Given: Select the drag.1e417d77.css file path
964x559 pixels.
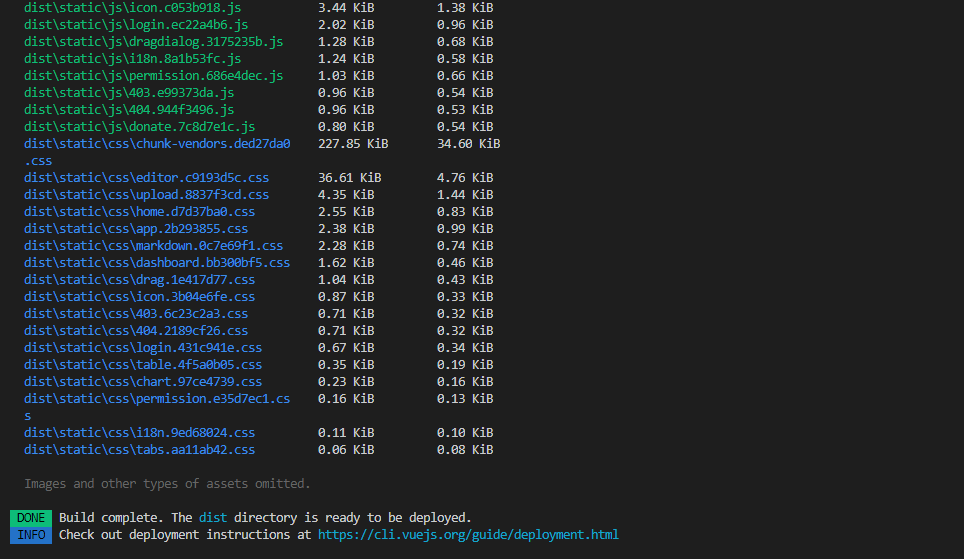Looking at the screenshot, I should (140, 280).
